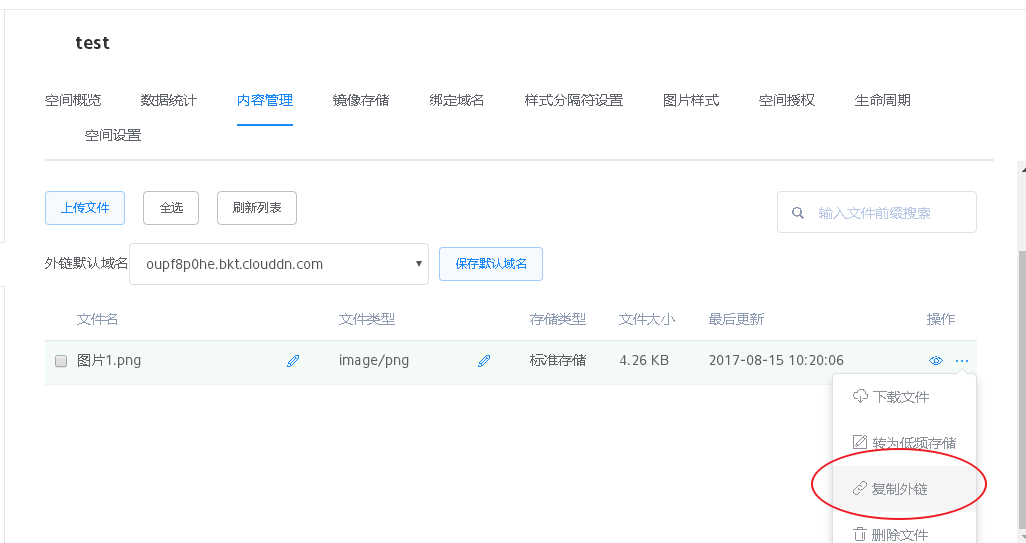Open the 空间设置 tab
The image size is (1026, 543).
tap(113, 135)
